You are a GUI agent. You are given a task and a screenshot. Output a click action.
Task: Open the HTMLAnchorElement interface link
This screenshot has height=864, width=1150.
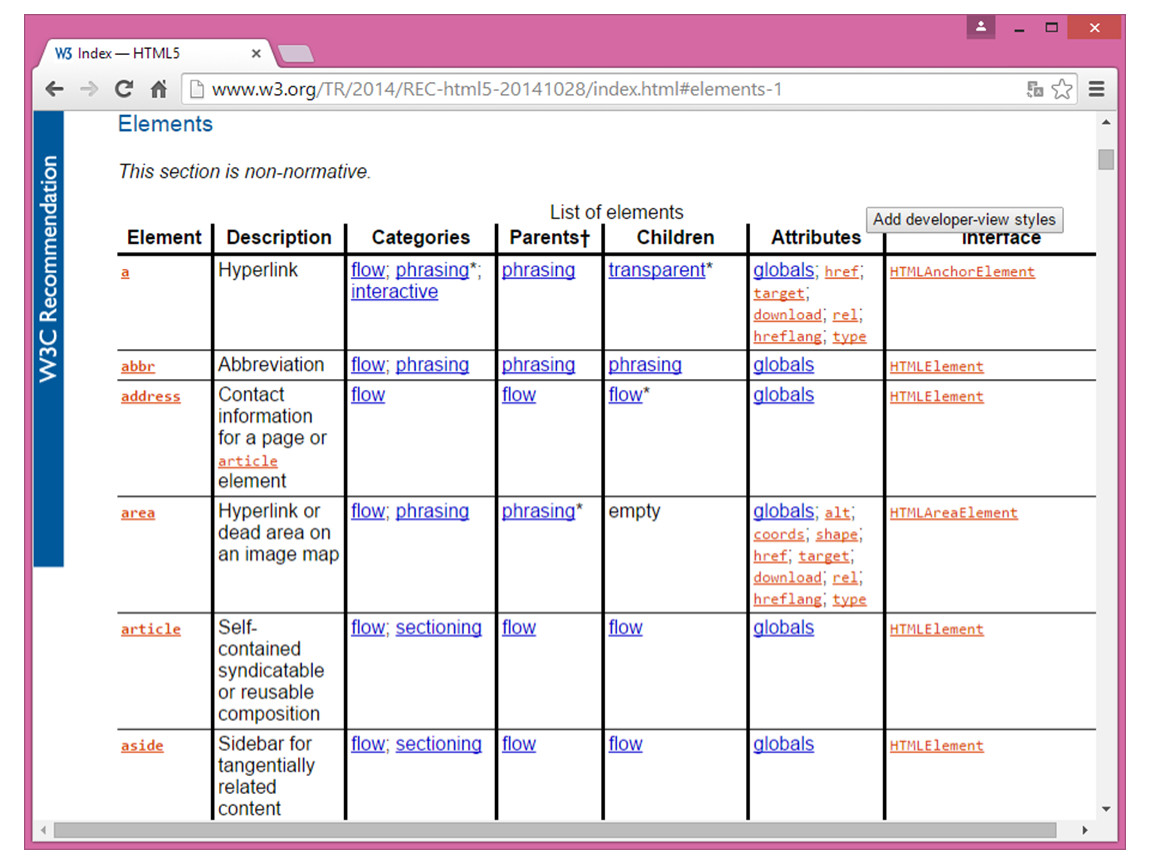coord(962,272)
